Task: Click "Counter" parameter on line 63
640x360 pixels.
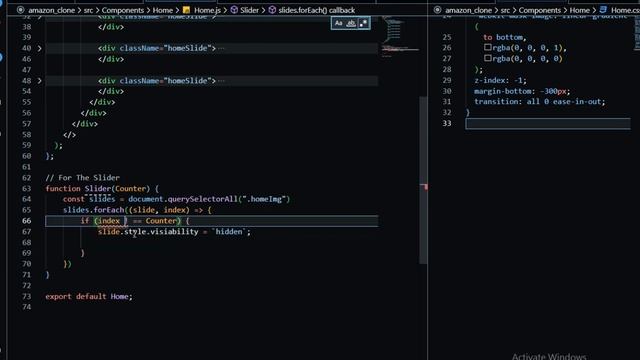Action: (x=130, y=189)
